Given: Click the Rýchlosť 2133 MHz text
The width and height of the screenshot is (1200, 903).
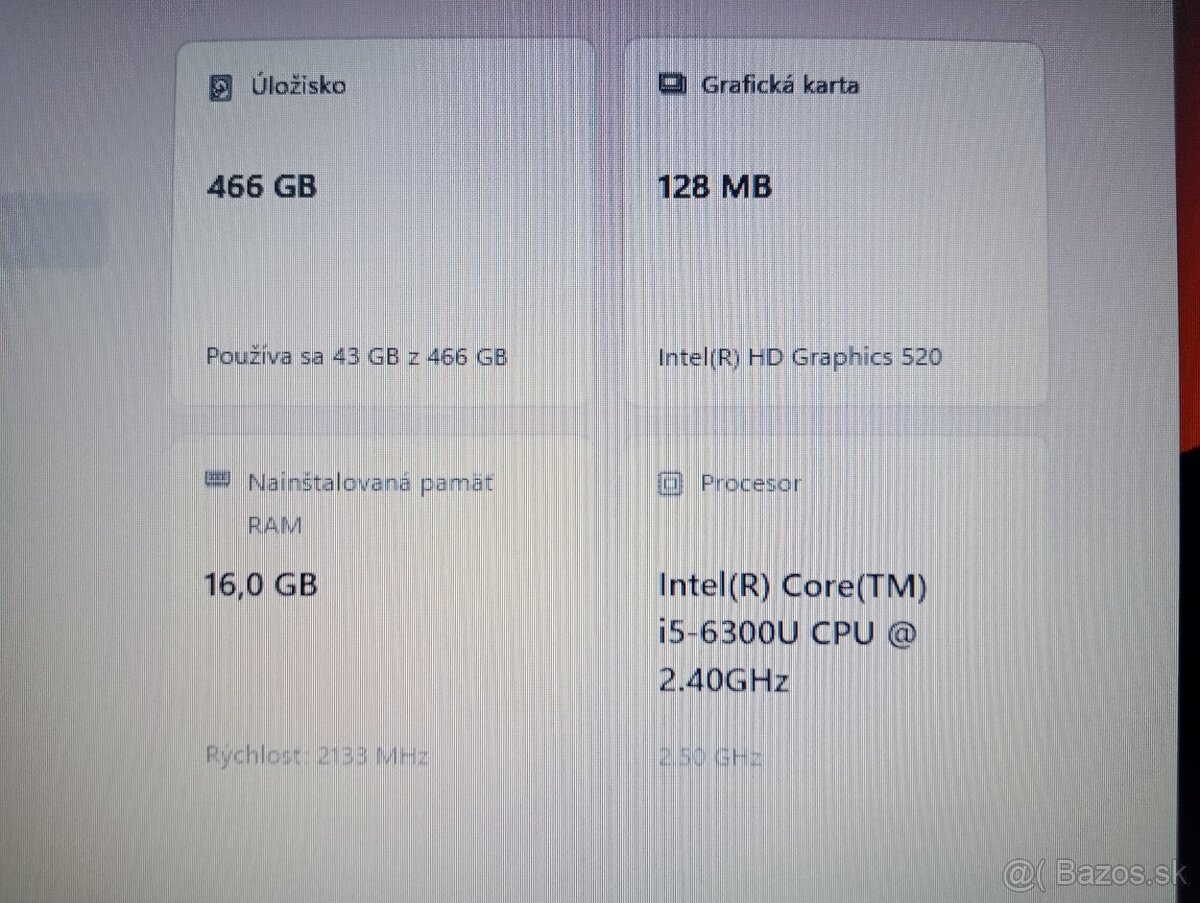Looking at the screenshot, I should (x=317, y=756).
